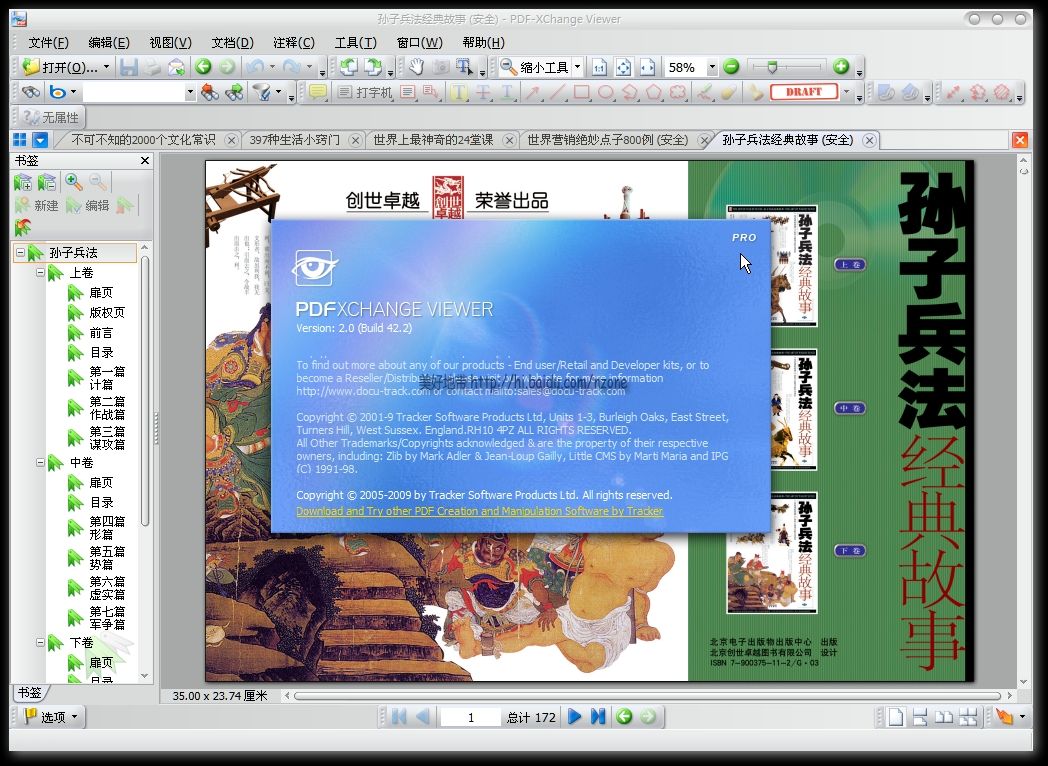Open the 帮助(H) menu
1048x766 pixels.
pos(483,43)
